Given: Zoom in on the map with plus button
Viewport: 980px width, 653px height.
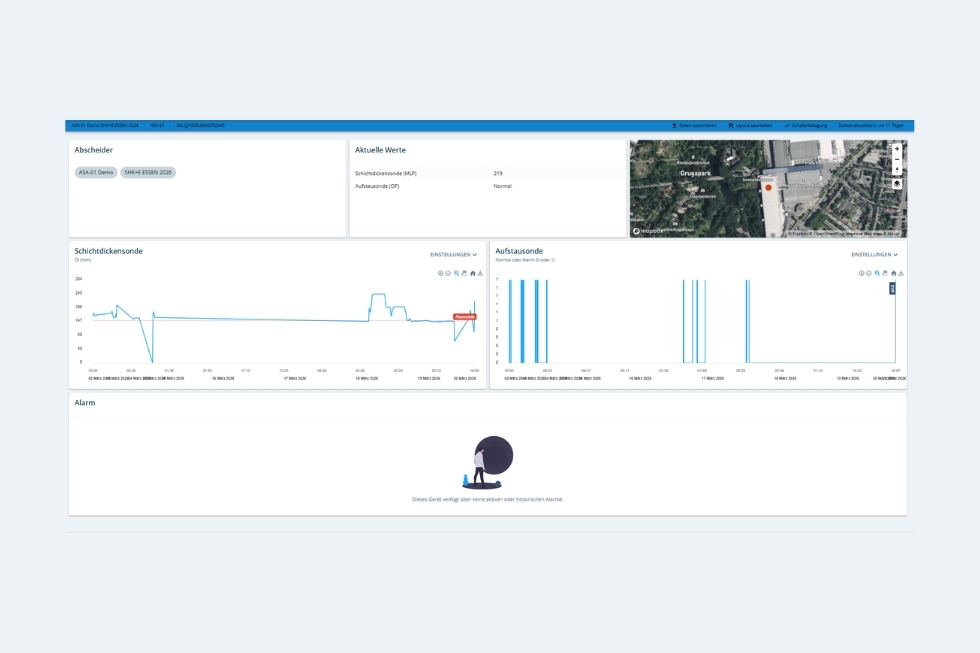Looking at the screenshot, I should [897, 149].
